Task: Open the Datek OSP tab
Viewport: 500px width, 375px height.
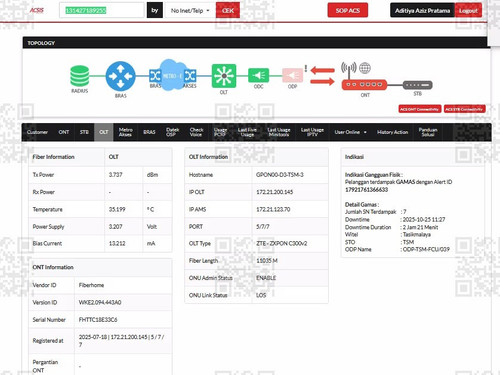Action: point(172,132)
